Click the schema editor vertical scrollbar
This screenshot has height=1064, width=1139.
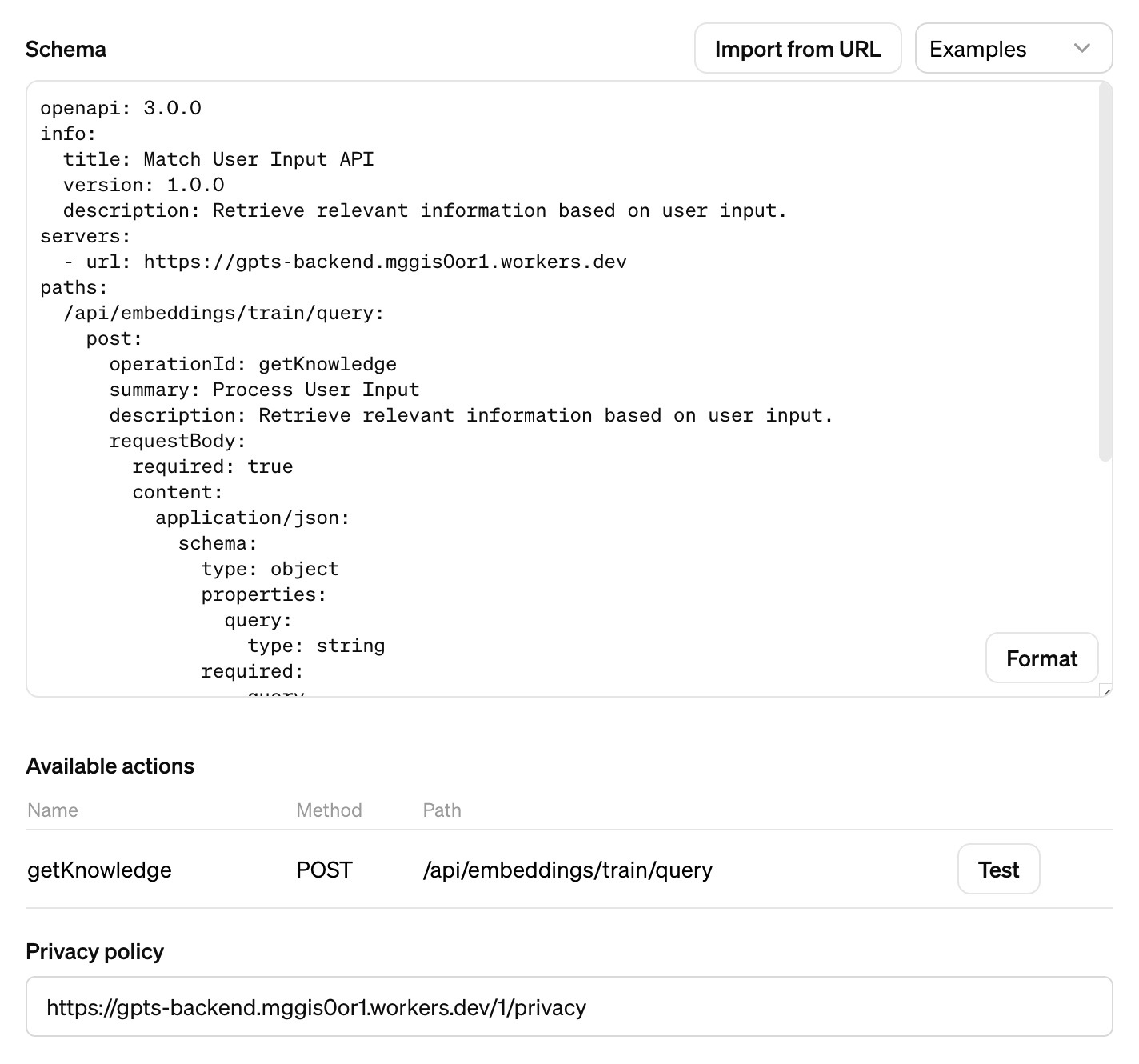[x=1105, y=272]
